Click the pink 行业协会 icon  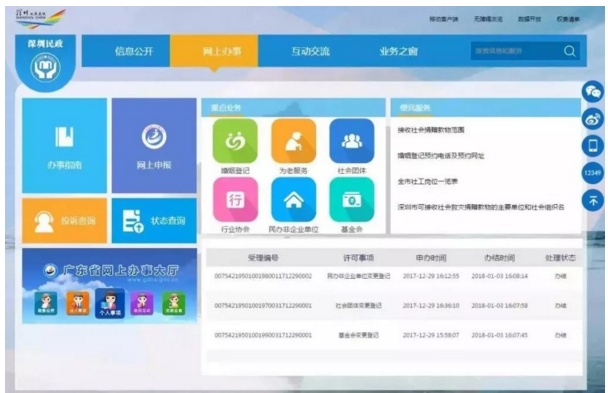[x=235, y=200]
